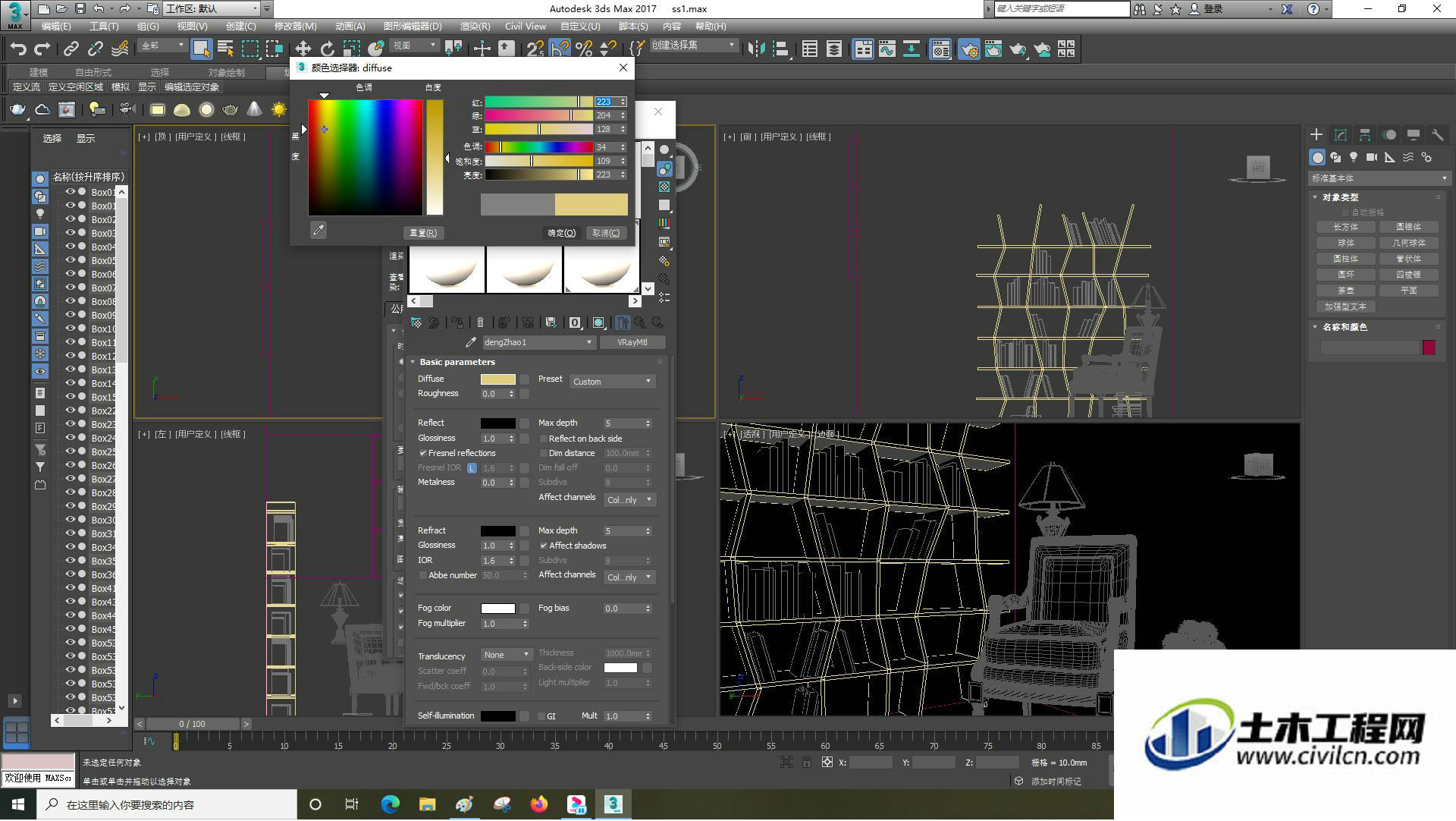Open Reflect Affect channels dropdown
The height and width of the screenshot is (821, 1456).
point(629,500)
